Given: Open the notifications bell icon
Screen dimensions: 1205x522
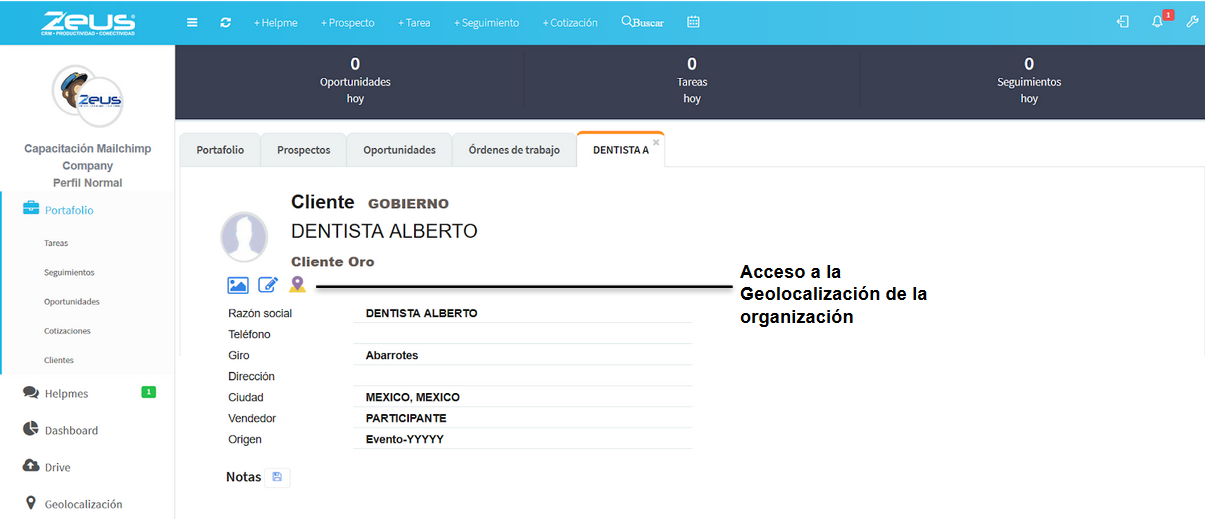Looking at the screenshot, I should [x=1158, y=22].
